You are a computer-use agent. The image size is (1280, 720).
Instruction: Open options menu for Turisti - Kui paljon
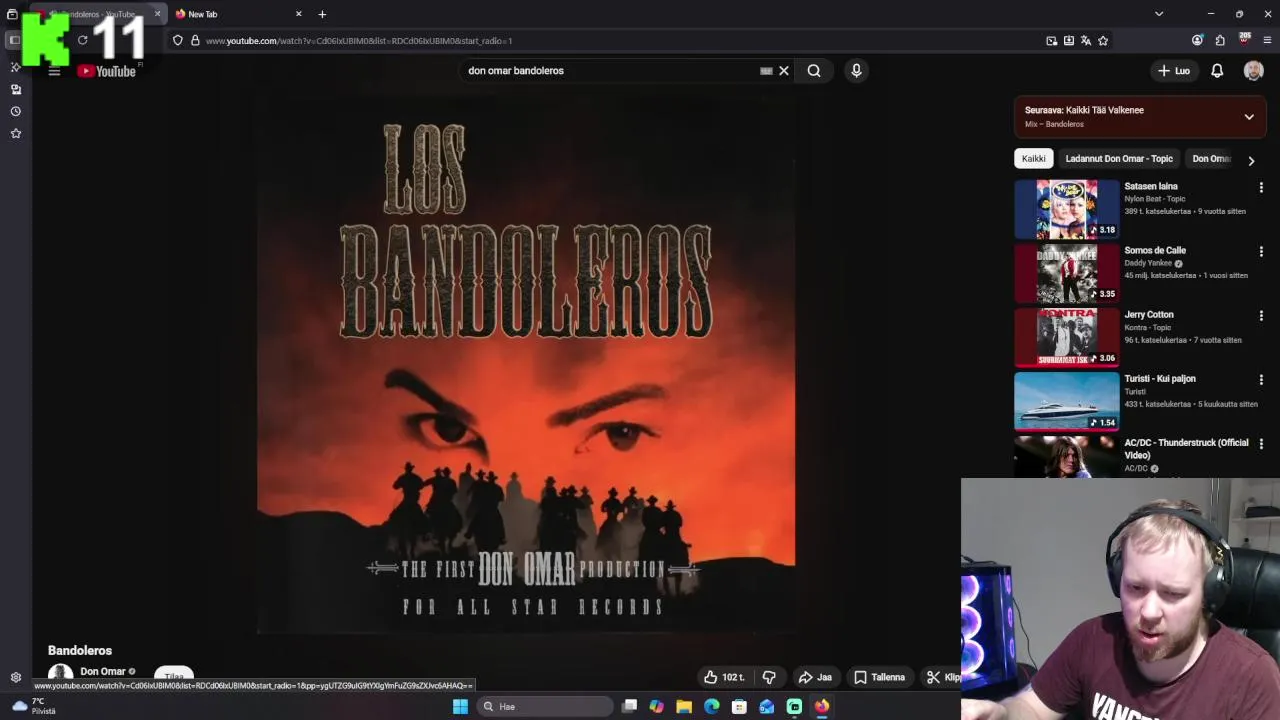tap(1261, 379)
